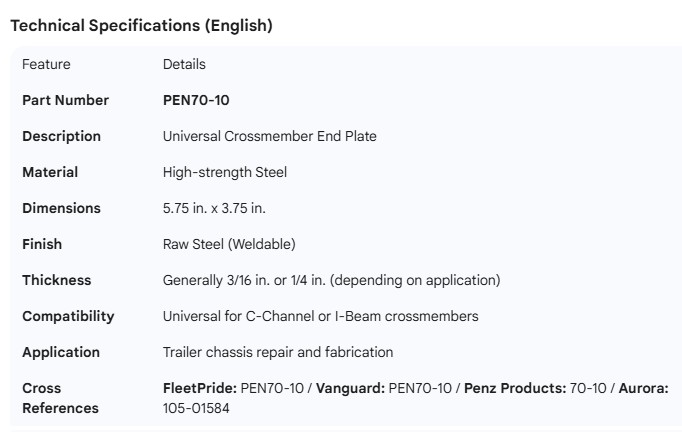The height and width of the screenshot is (432, 682).
Task: Click the High-strength Steel value
Action: click(x=224, y=172)
